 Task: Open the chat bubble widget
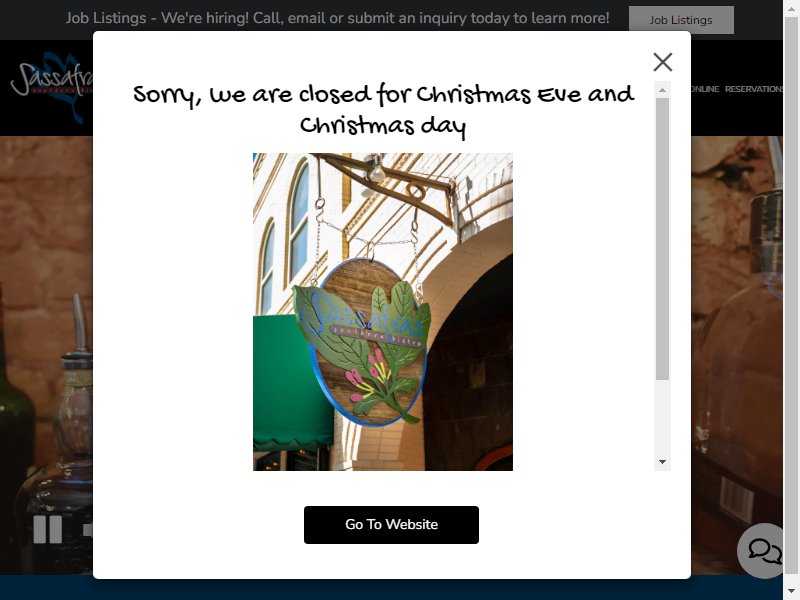click(762, 551)
